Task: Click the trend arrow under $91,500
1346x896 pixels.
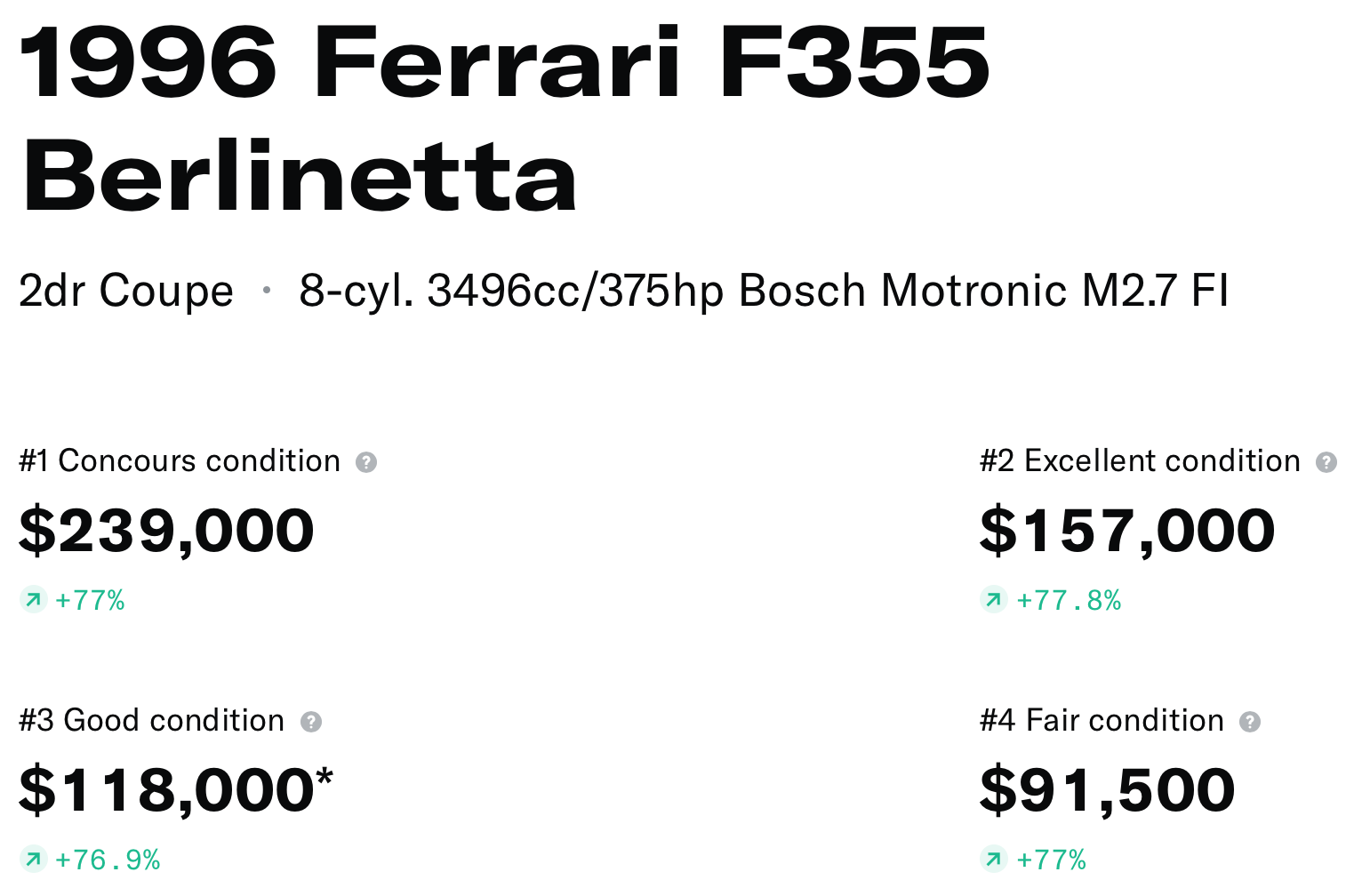Action: coord(993,860)
